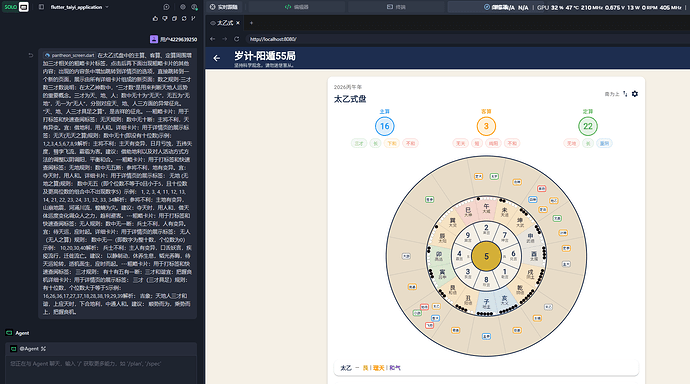
Task: Switch to the 实时跟随 tab
Action: pyautogui.click(x=224, y=7)
